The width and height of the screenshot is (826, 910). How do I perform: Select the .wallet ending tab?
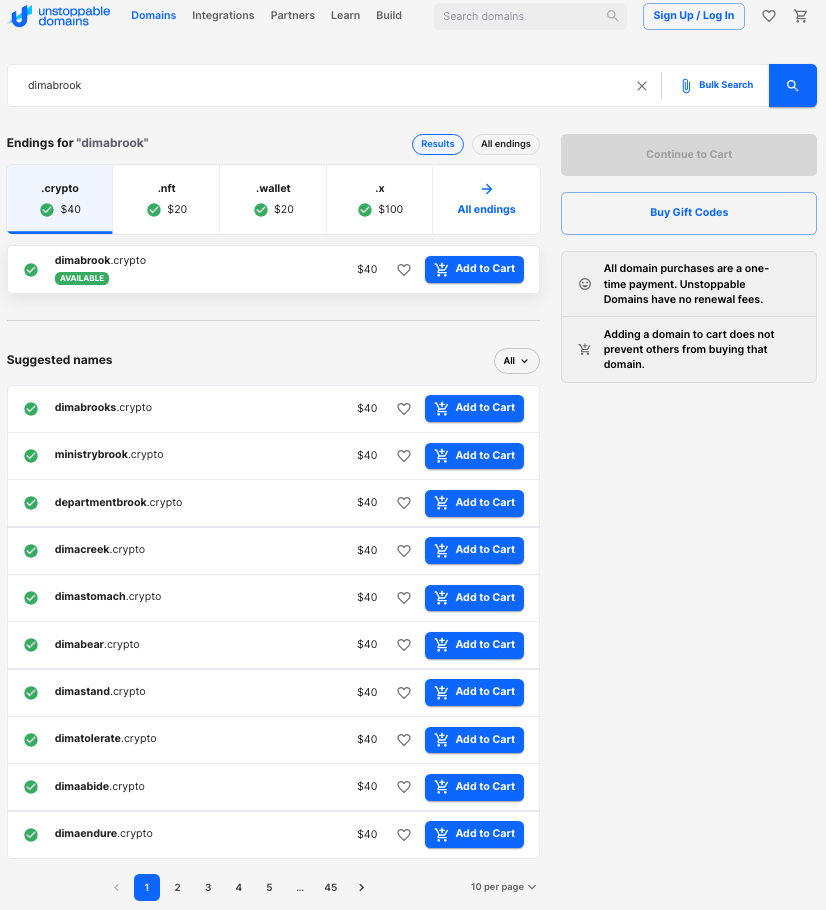[x=273, y=199]
